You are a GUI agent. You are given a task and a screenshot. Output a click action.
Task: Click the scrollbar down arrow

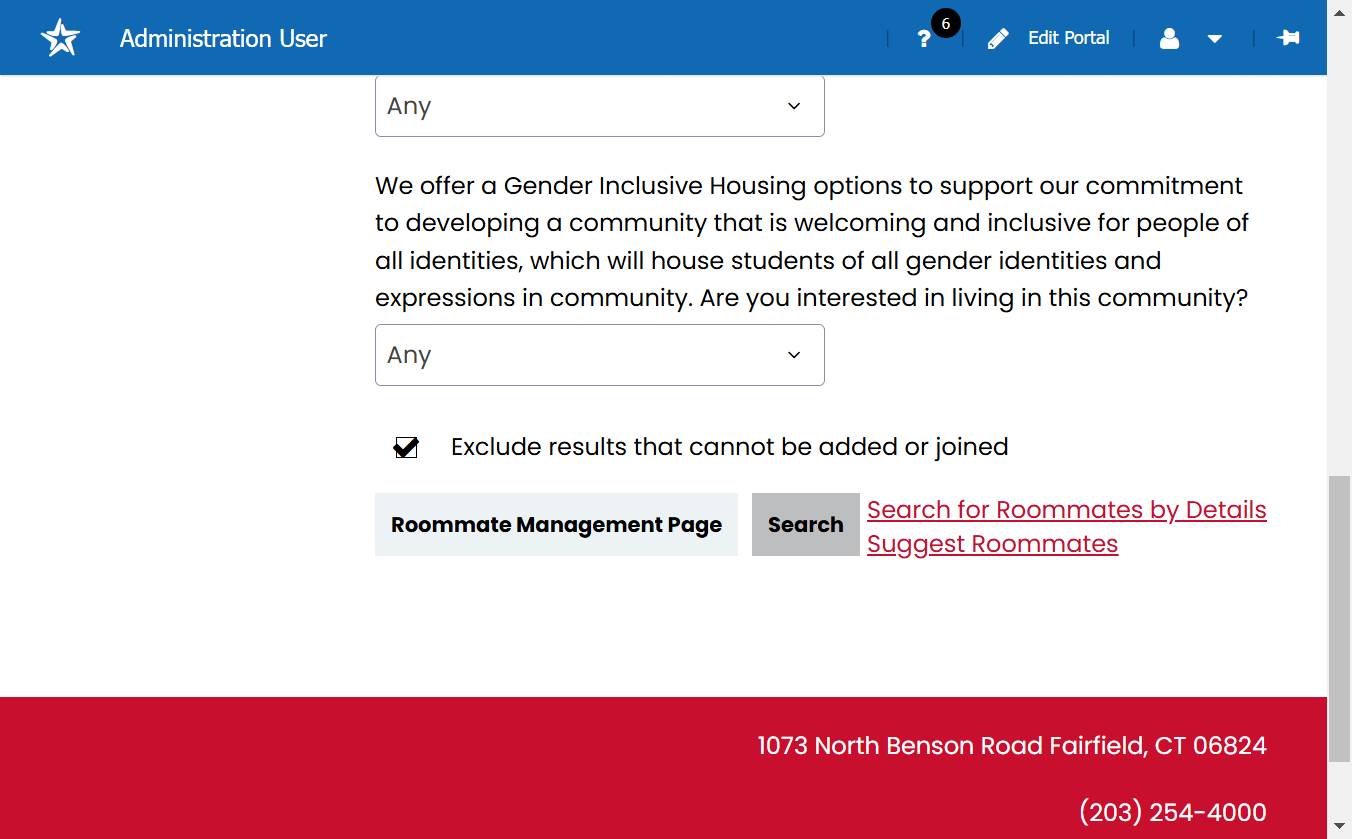pyautogui.click(x=1339, y=827)
